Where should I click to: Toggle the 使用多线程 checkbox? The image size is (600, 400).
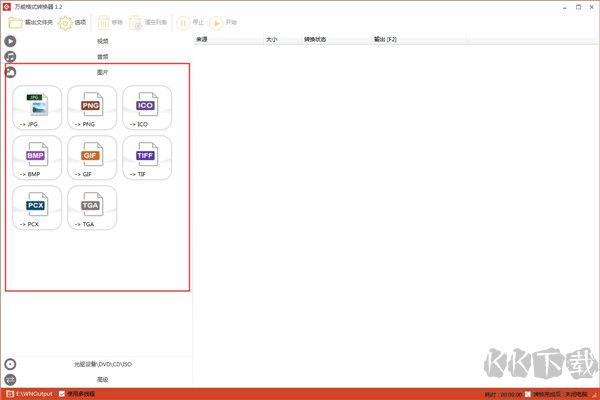click(x=62, y=394)
